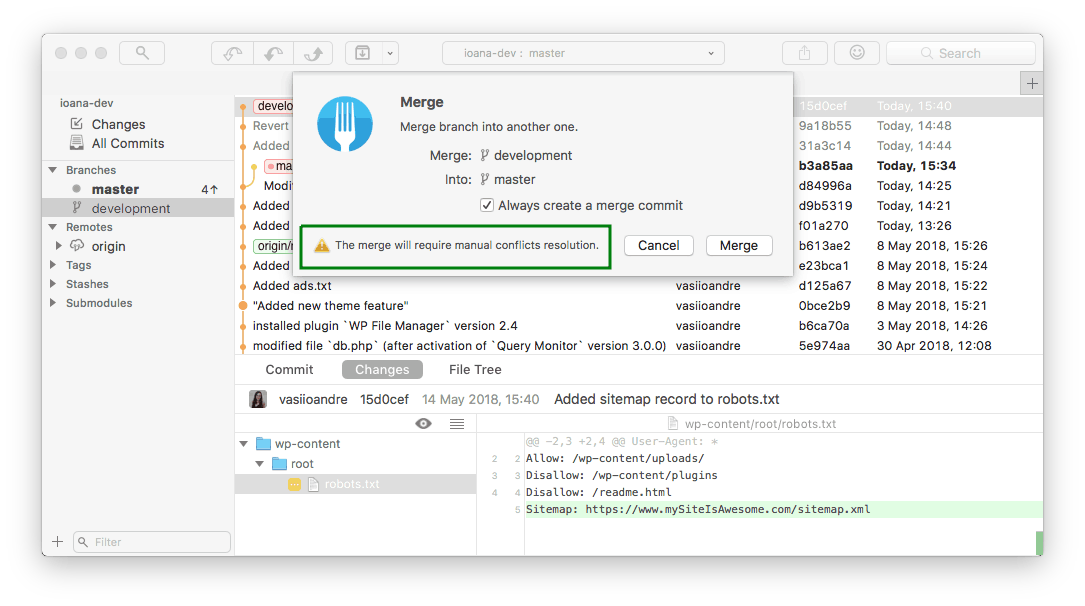Click the Fetch toolbar icon
The height and width of the screenshot is (606, 1085).
(x=232, y=53)
